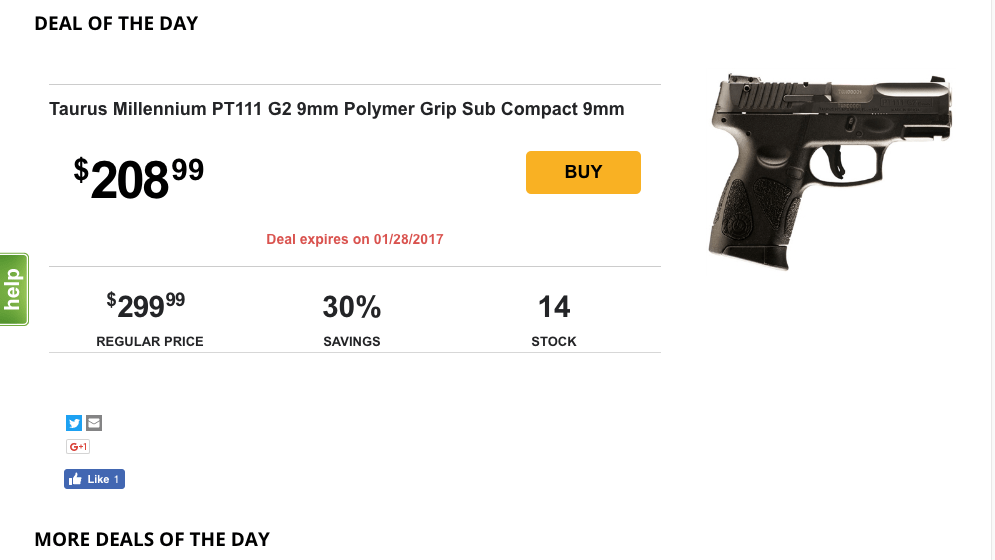Click the DEAL OF THE DAY heading
The height and width of the screenshot is (560, 995).
(x=116, y=23)
